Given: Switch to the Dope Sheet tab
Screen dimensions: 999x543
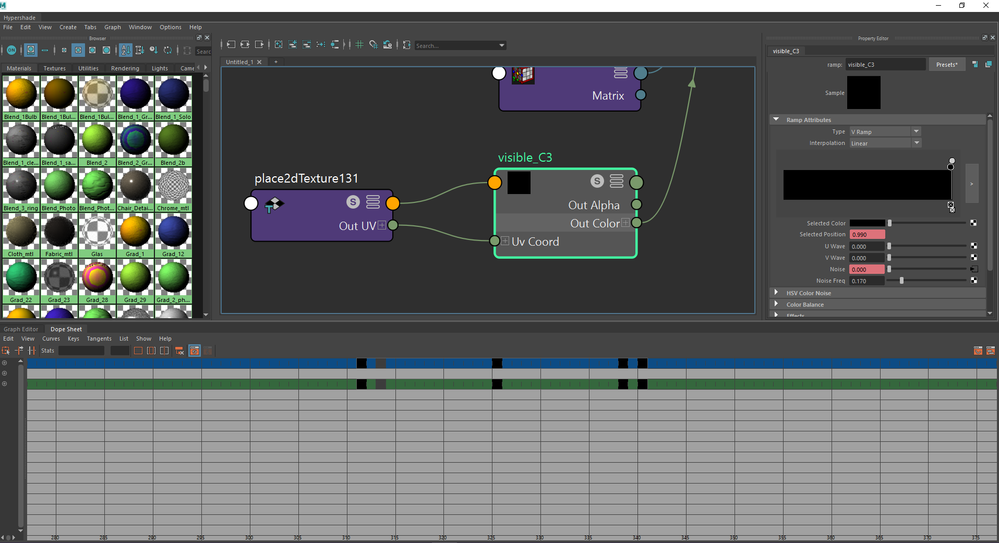Looking at the screenshot, I should tap(66, 329).
